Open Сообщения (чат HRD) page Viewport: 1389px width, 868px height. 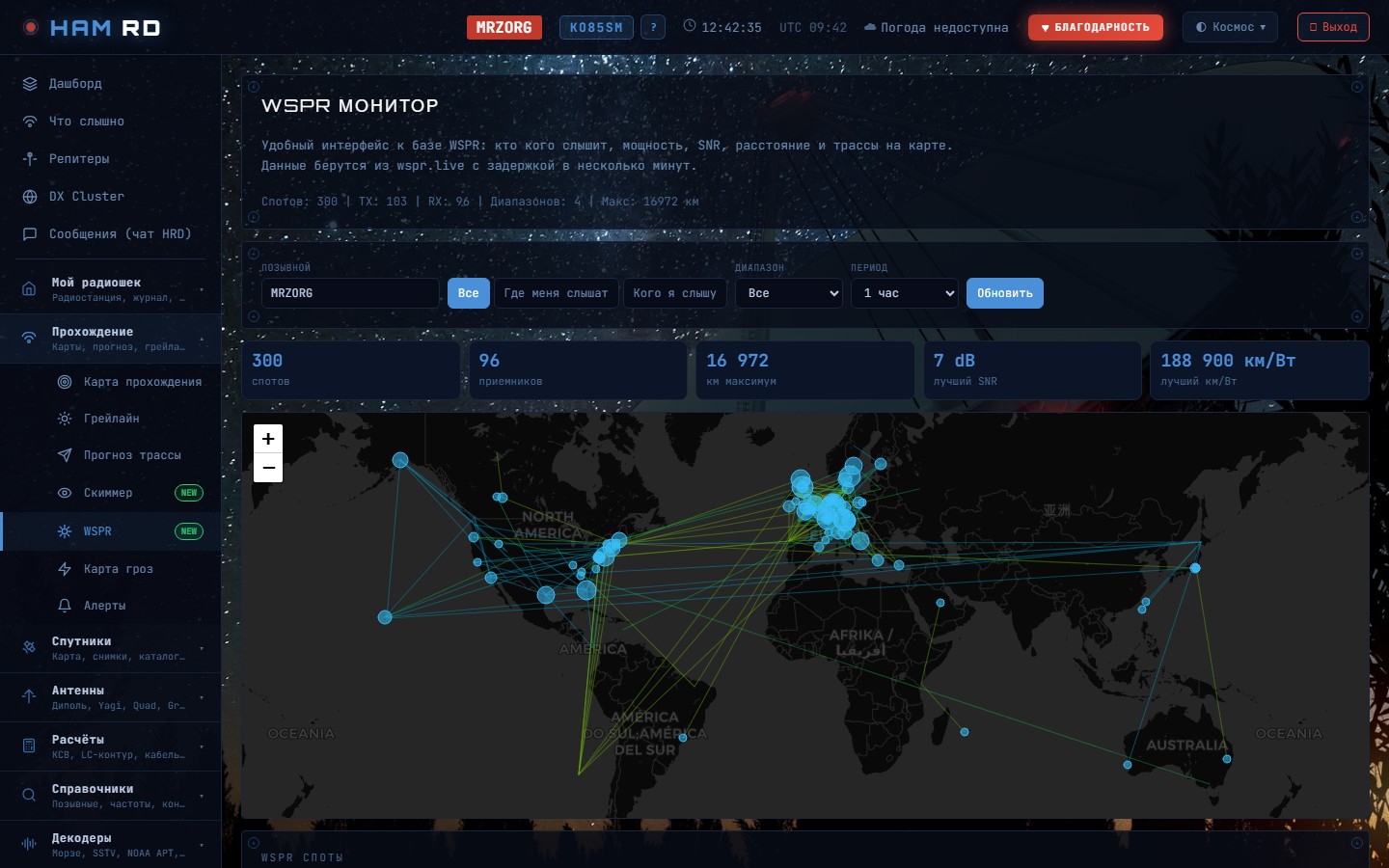point(111,234)
